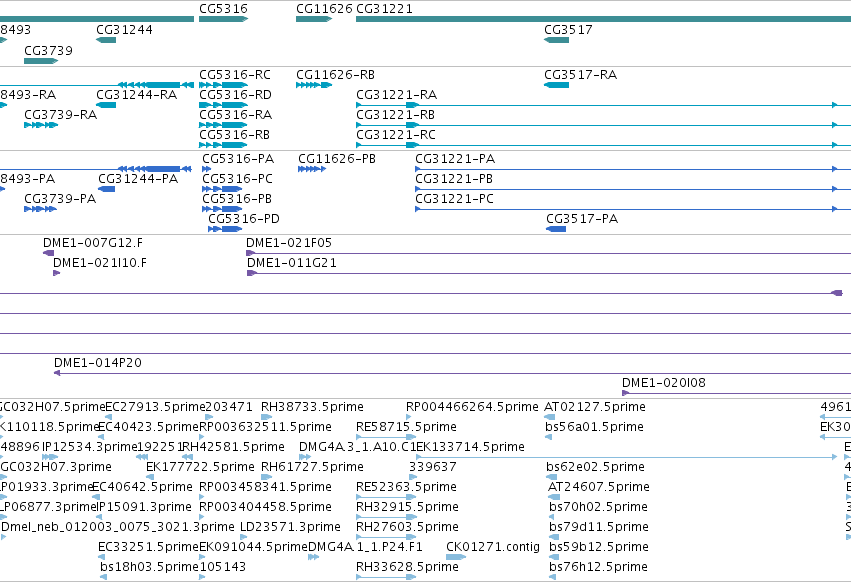Screen dimensions: 851x582
Task: Select the CG11626-RB transcript label
Action: click(x=335, y=75)
